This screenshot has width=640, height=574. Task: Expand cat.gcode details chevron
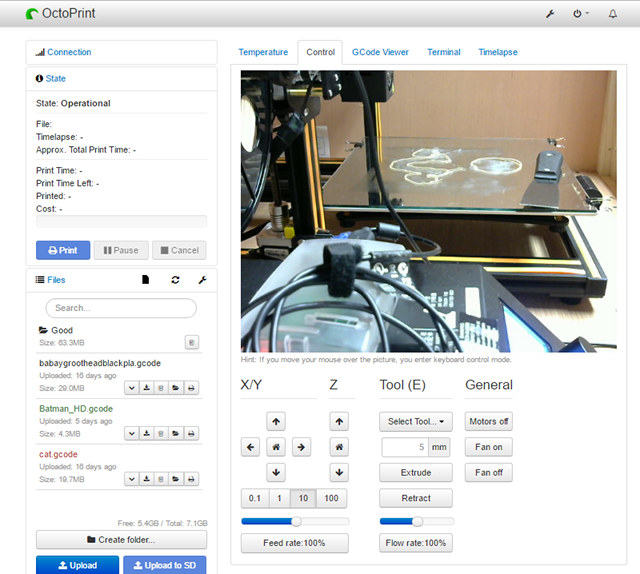click(x=131, y=479)
